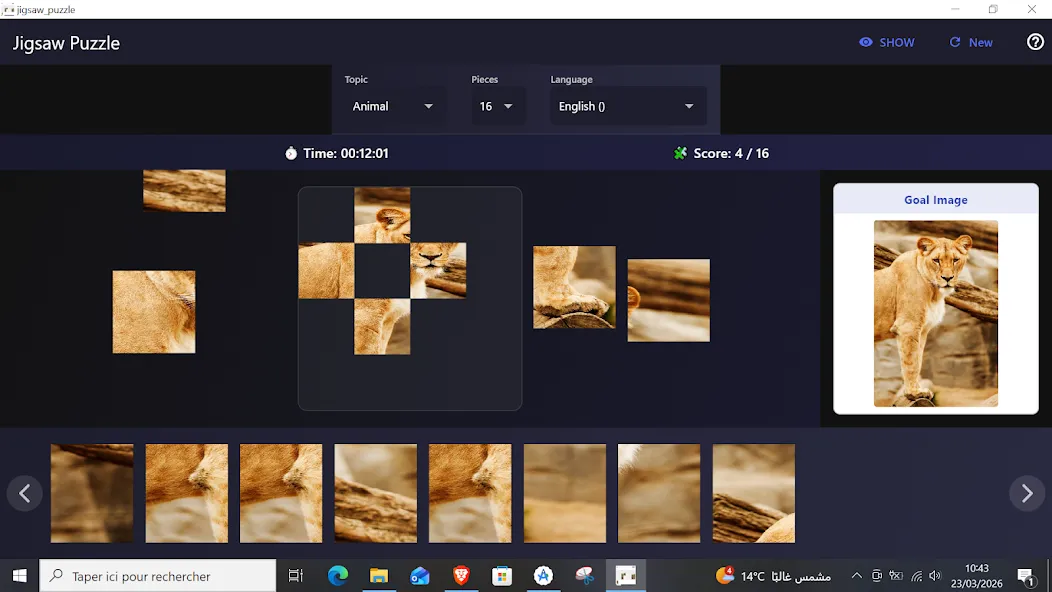Pick the loose rock piece at top left
This screenshot has width=1052, height=592.
click(x=185, y=191)
